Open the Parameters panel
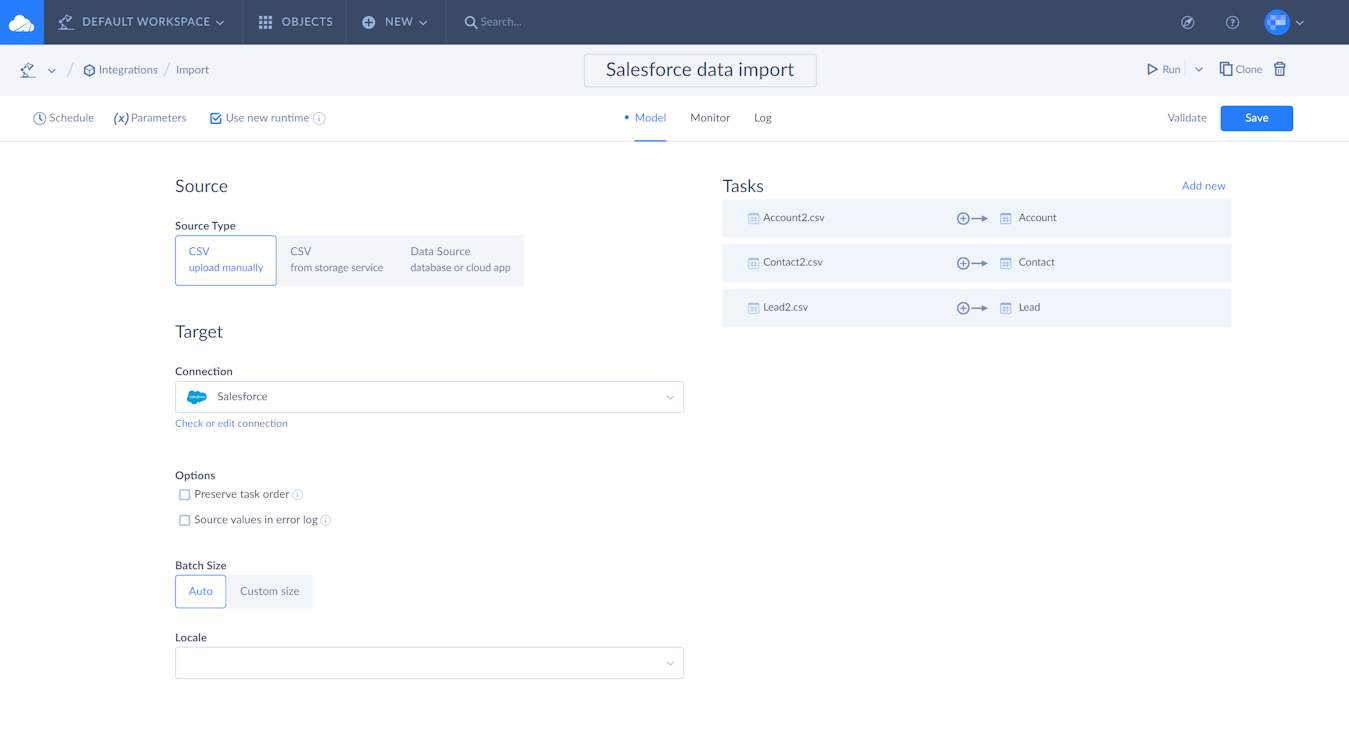1349x733 pixels. click(150, 118)
